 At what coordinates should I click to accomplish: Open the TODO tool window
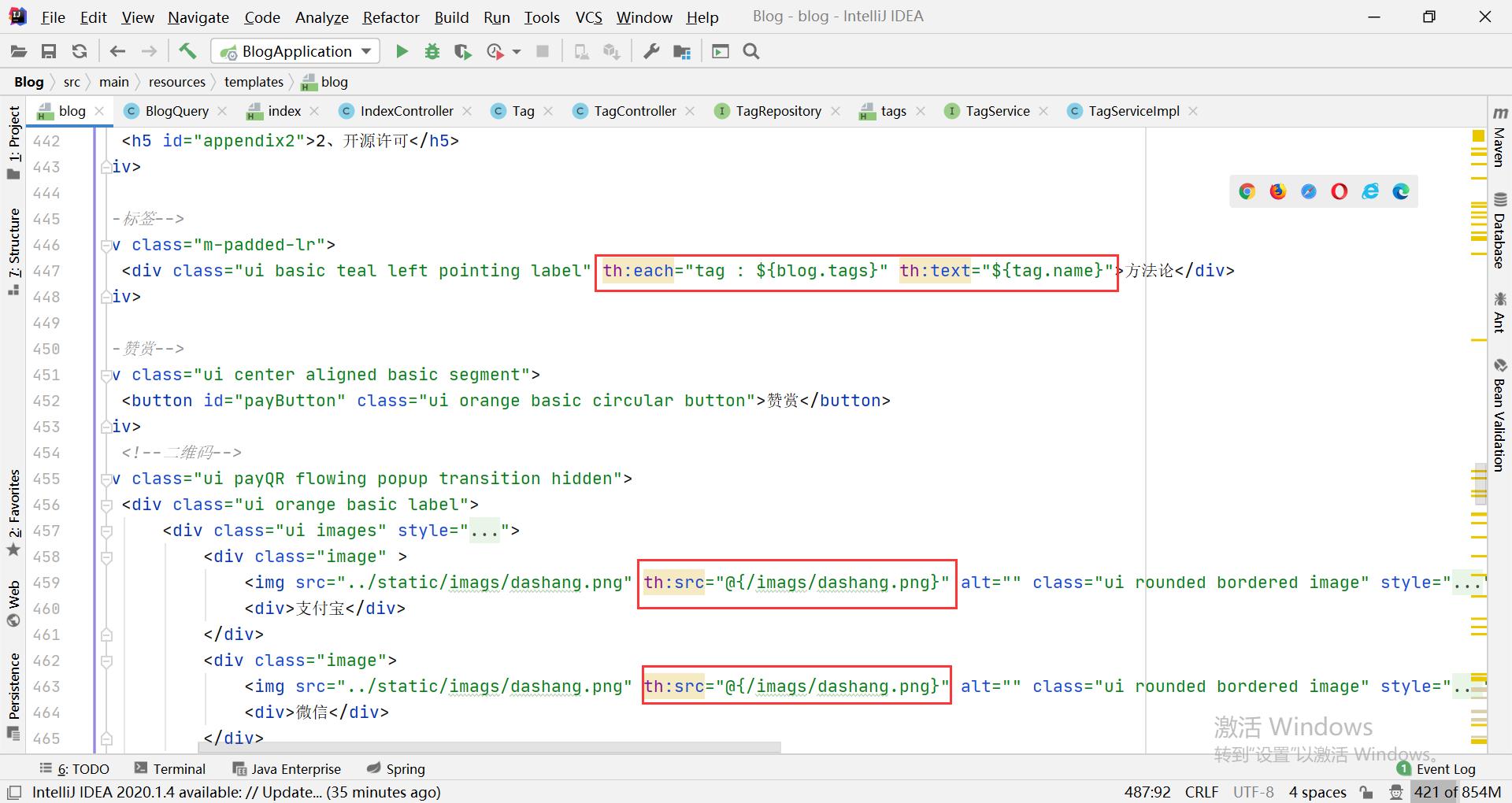(x=75, y=769)
